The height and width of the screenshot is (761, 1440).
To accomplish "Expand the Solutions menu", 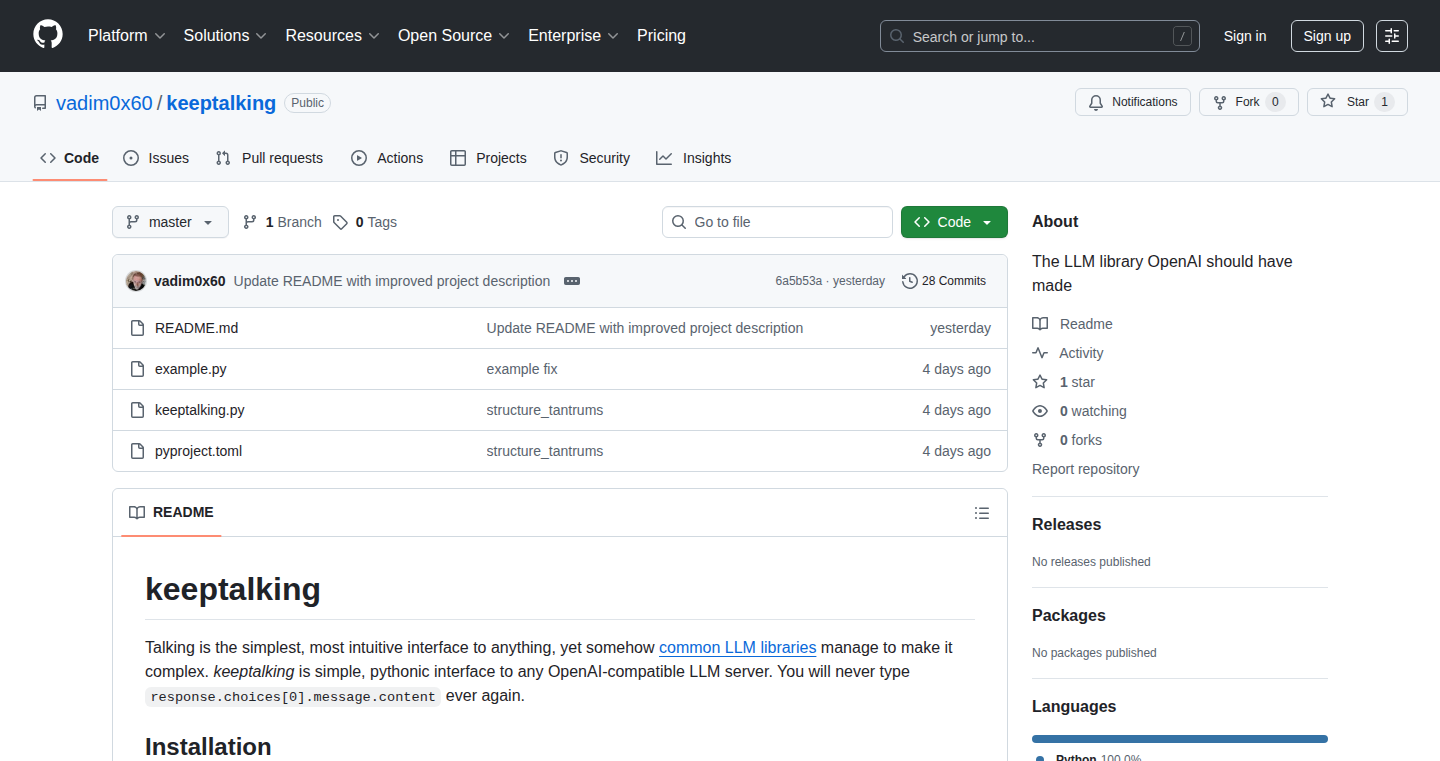I will (225, 35).
